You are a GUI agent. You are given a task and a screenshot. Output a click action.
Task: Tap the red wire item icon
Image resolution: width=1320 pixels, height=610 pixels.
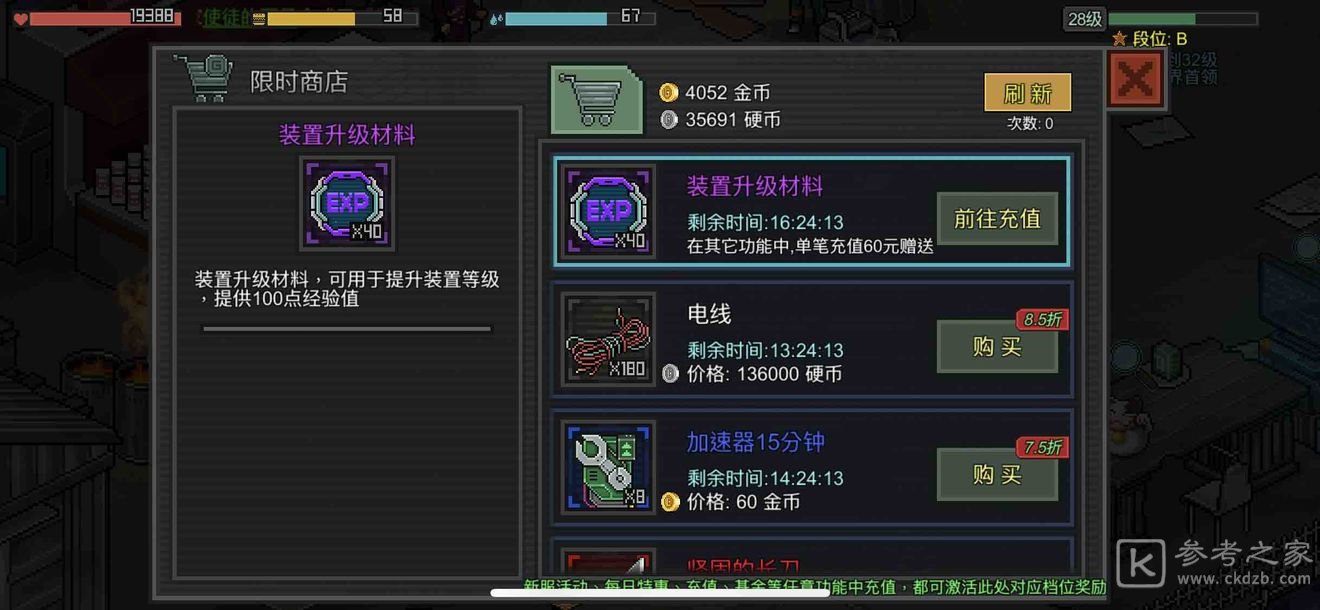[608, 339]
